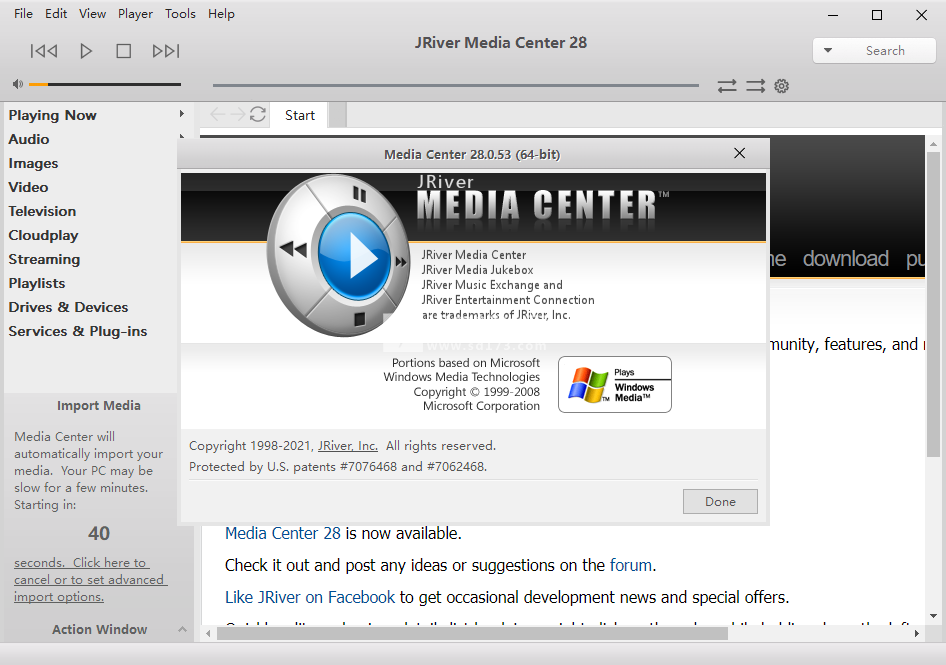Open the gear options icon
Image resolution: width=946 pixels, height=665 pixels.
click(x=782, y=86)
